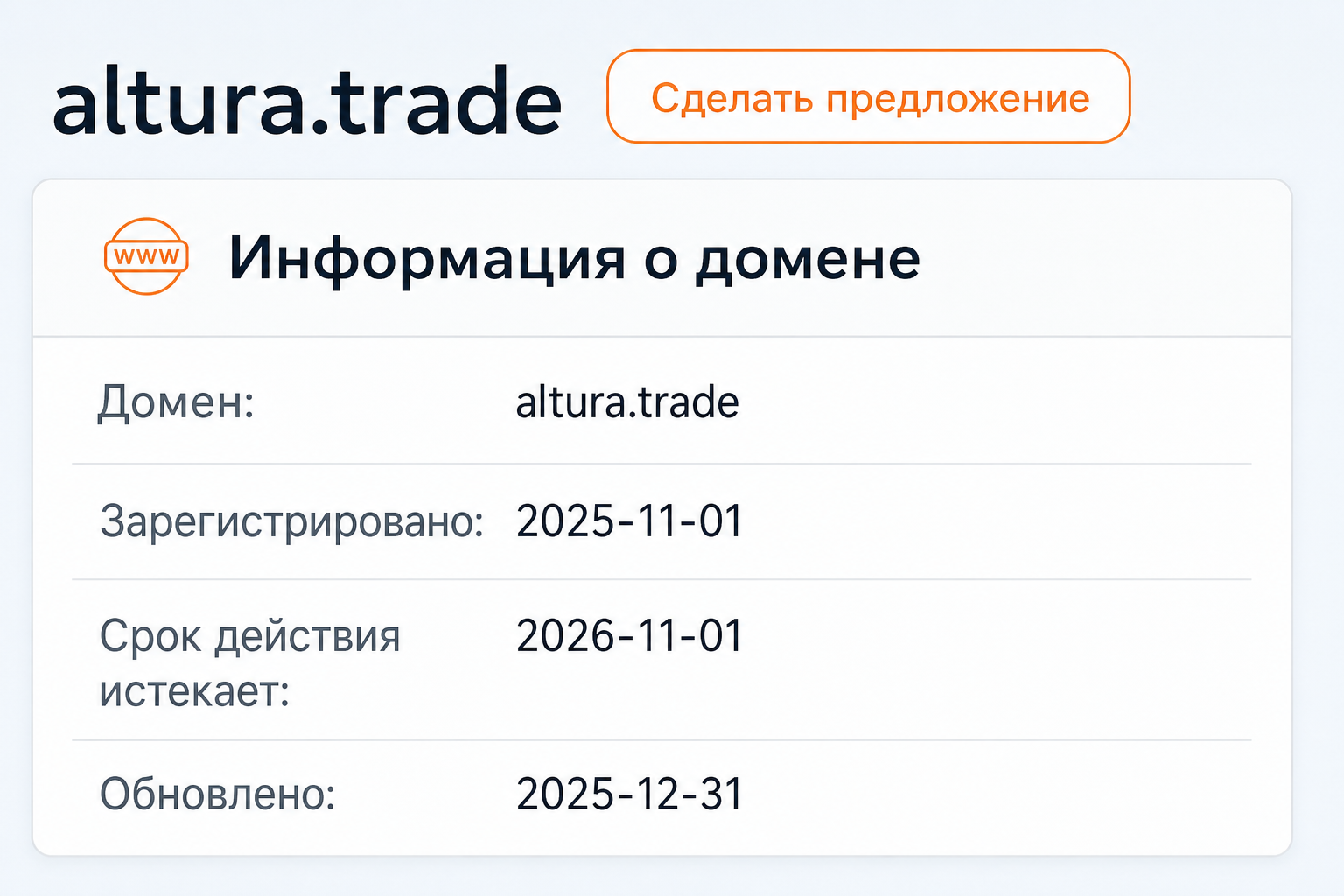The image size is (1344, 896).
Task: Click the Сделать предложение button
Action: coord(868,96)
